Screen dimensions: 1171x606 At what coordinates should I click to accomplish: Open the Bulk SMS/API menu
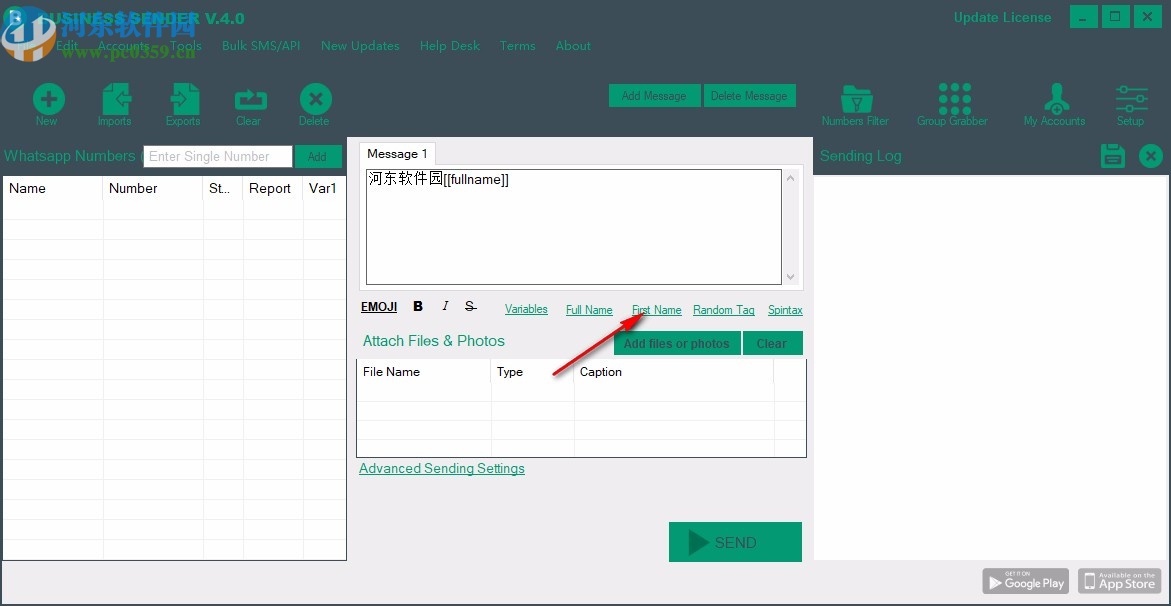tap(261, 46)
